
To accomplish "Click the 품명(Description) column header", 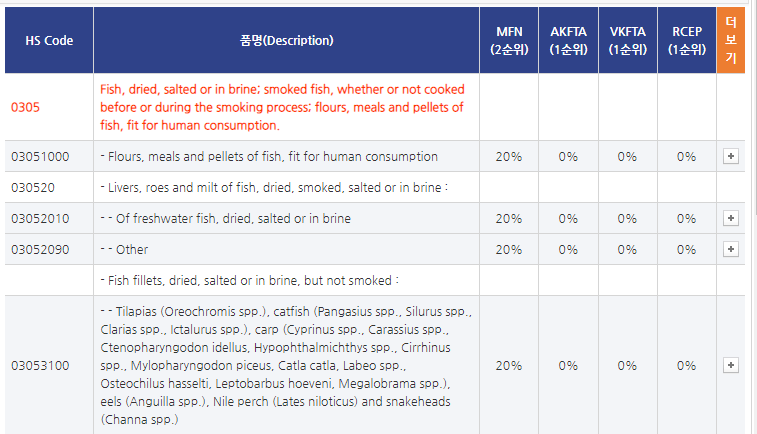I will (287, 41).
